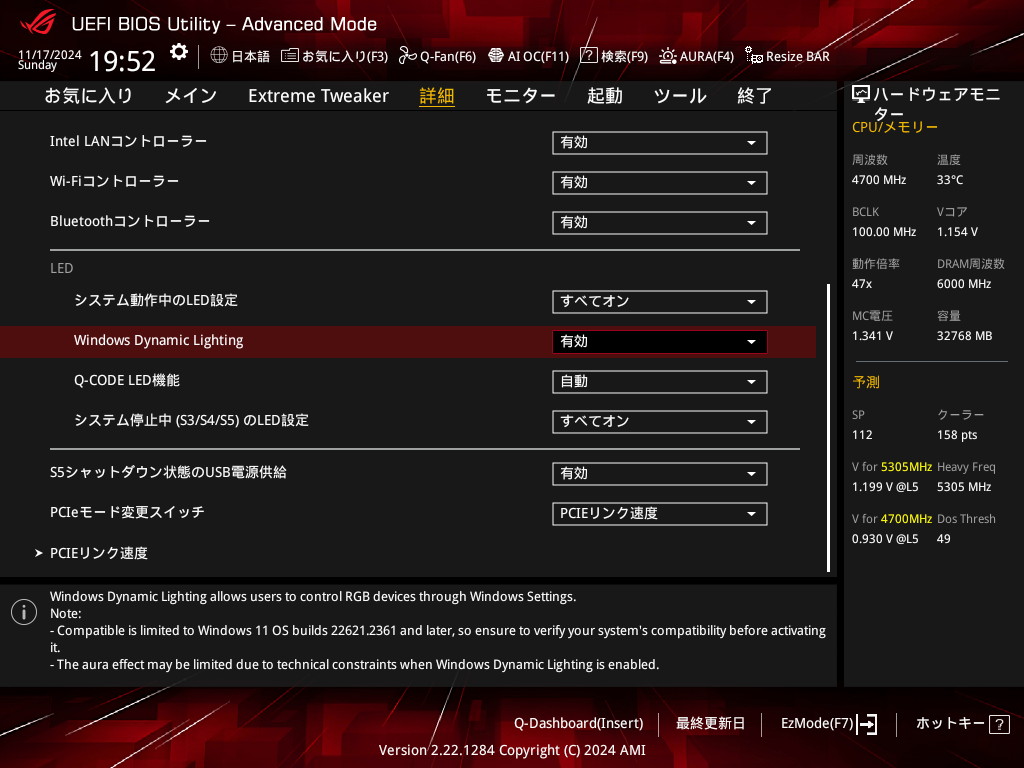The height and width of the screenshot is (768, 1024).
Task: Toggle Resize BAR icon
Action: click(x=754, y=56)
